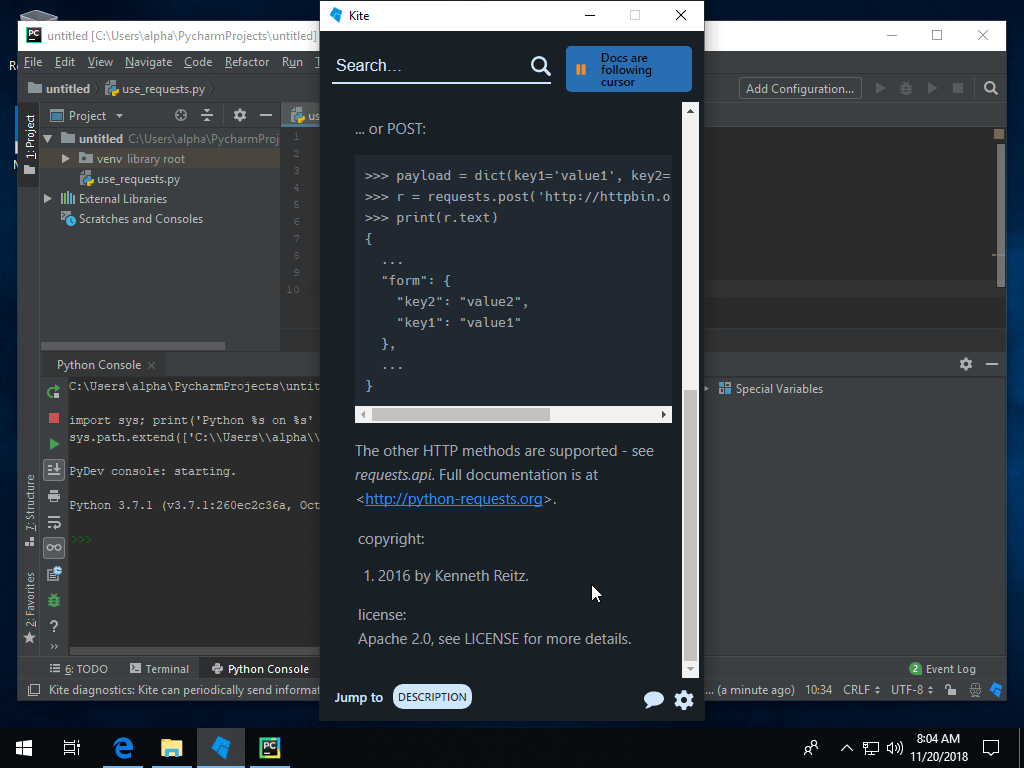
Task: Click code block horizontal scrollbar right arrow
Action: click(664, 415)
